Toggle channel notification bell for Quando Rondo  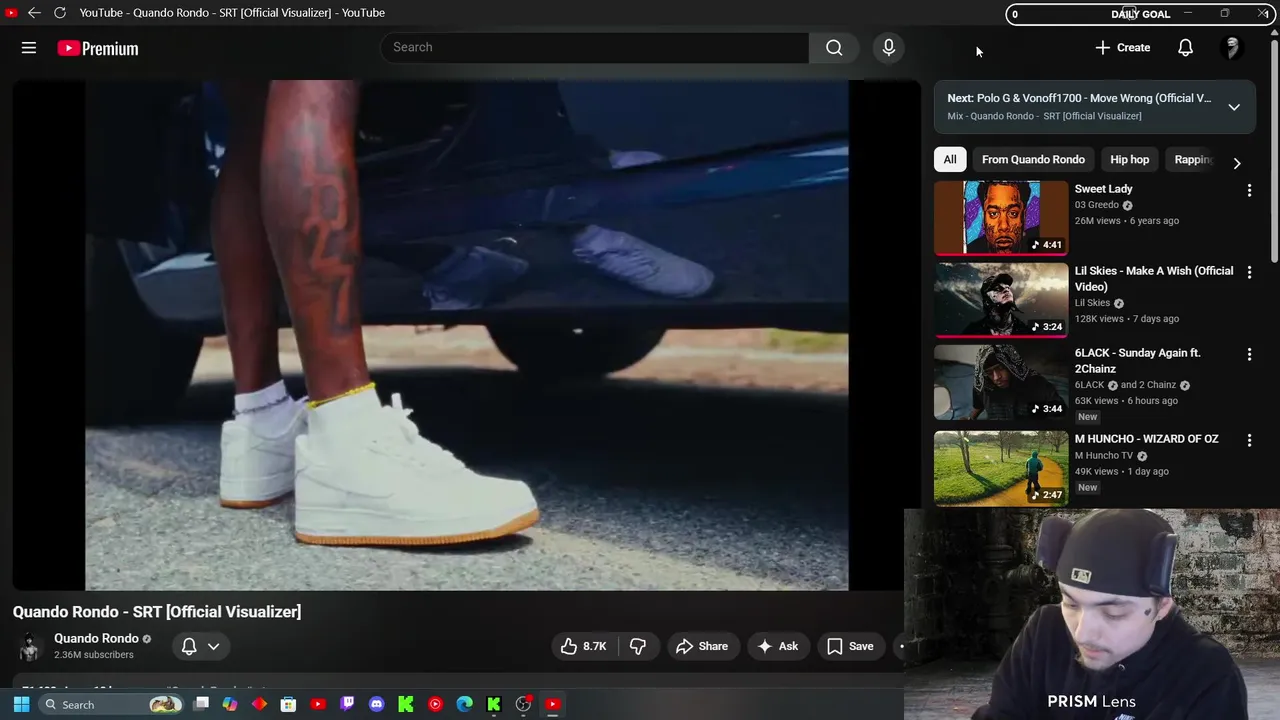[189, 647]
